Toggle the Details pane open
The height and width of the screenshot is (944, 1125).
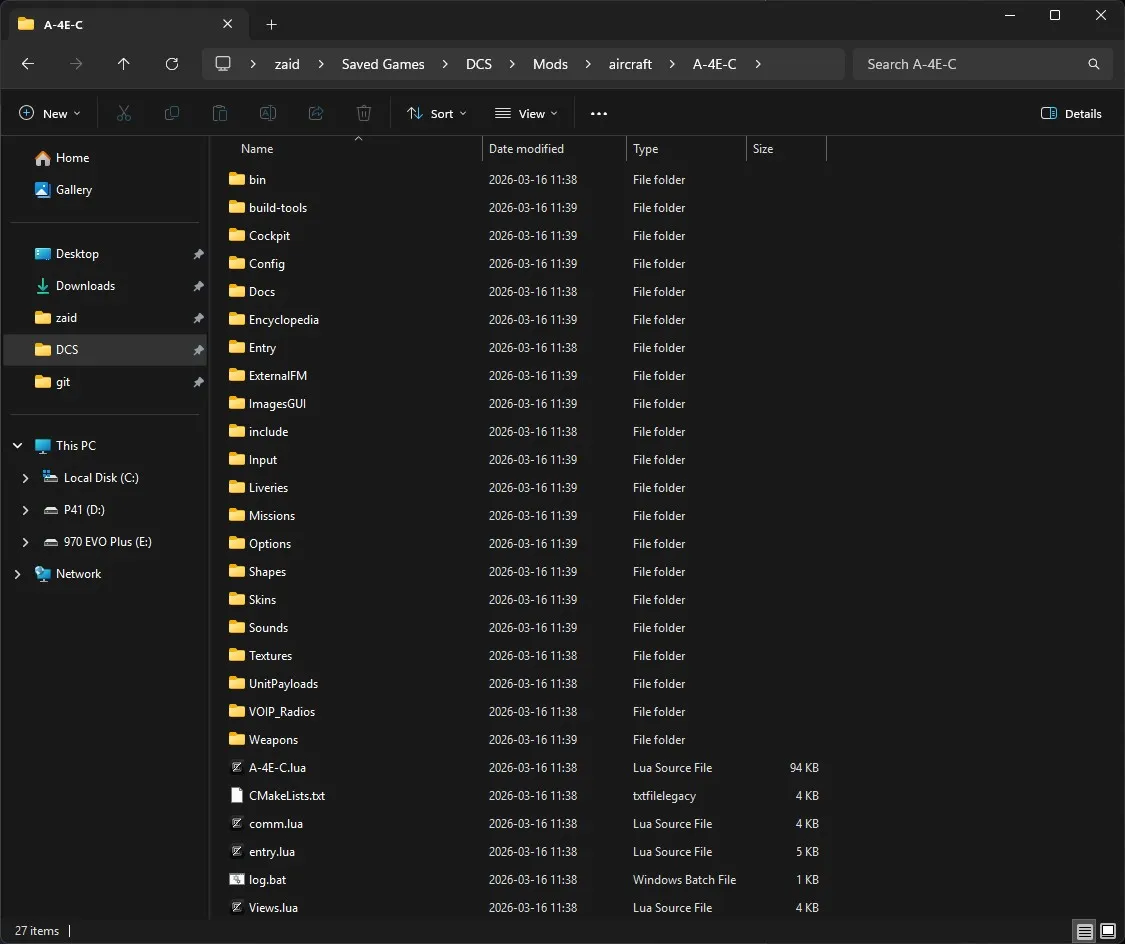(x=1071, y=113)
